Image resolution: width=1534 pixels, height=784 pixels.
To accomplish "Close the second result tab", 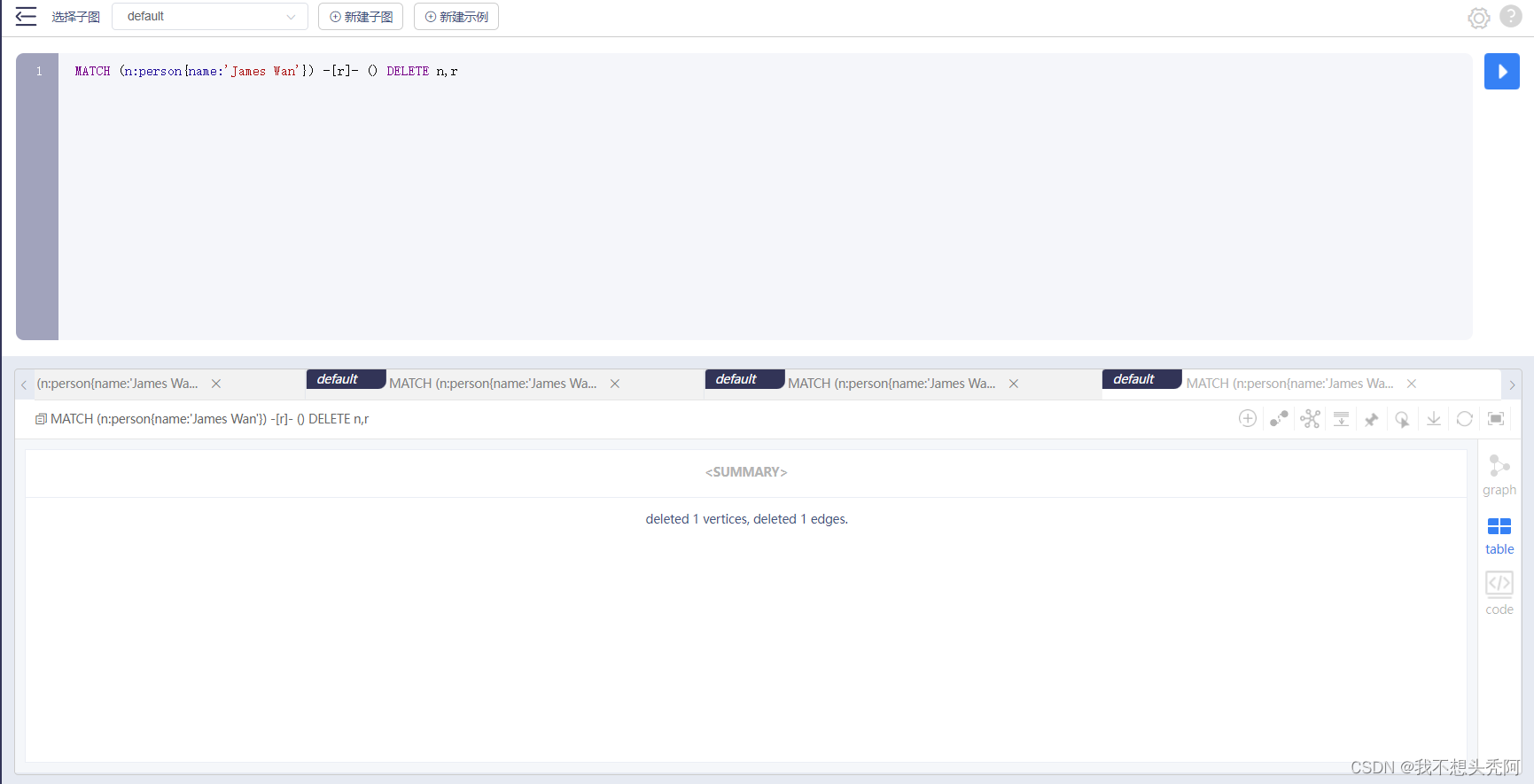I will coord(615,384).
